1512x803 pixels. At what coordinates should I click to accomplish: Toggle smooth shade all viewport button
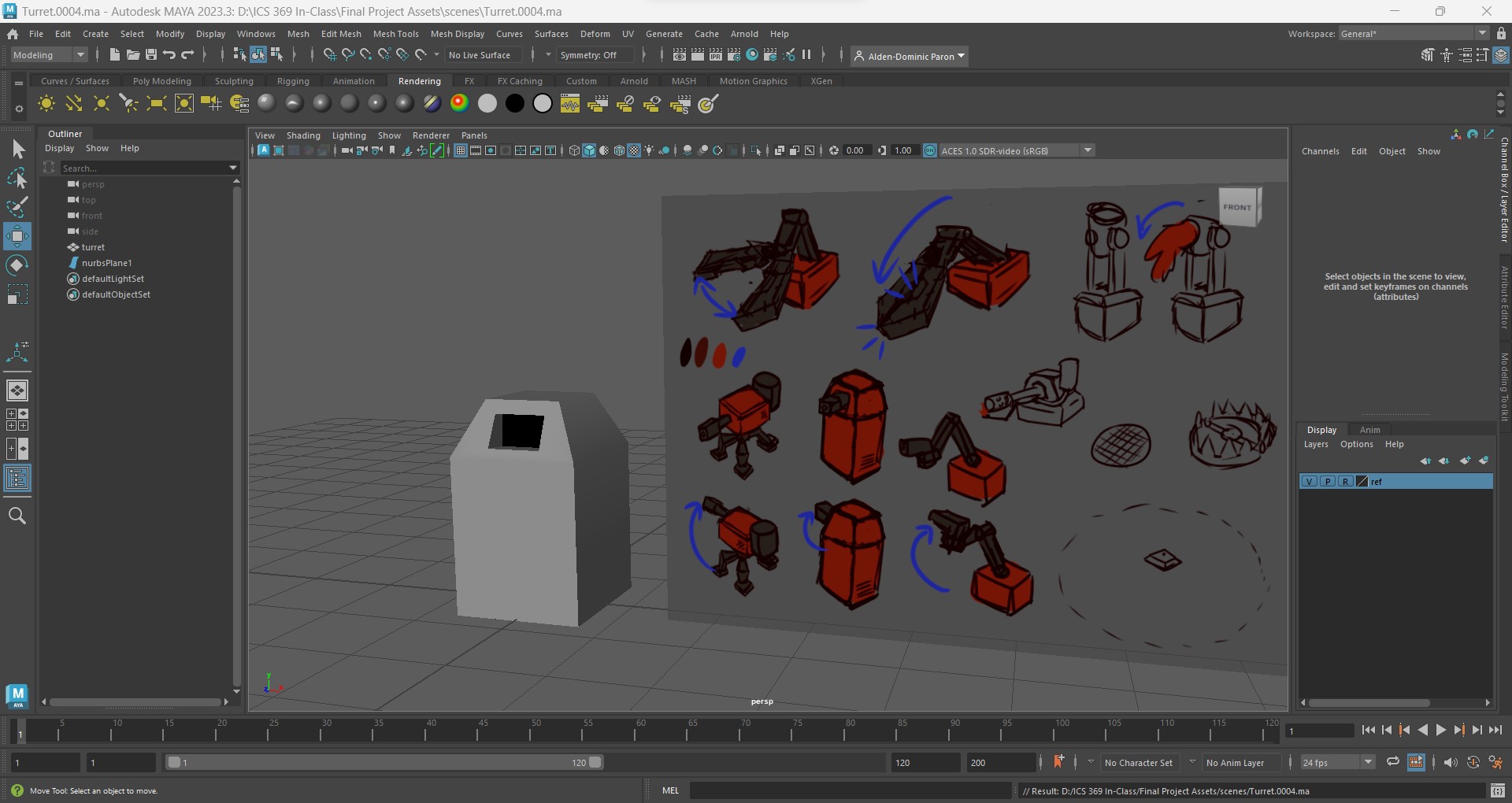tap(589, 150)
